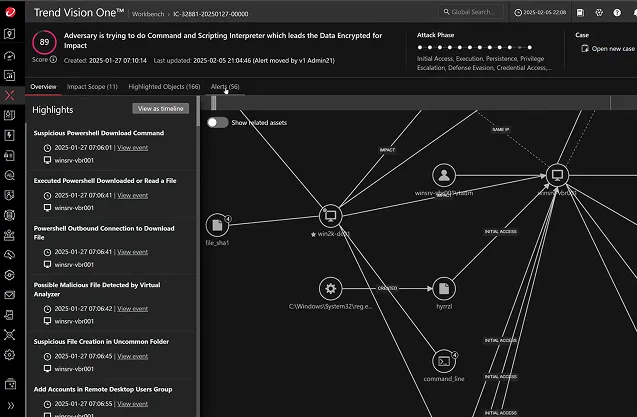Open the Highlighted Objects tab

(164, 87)
